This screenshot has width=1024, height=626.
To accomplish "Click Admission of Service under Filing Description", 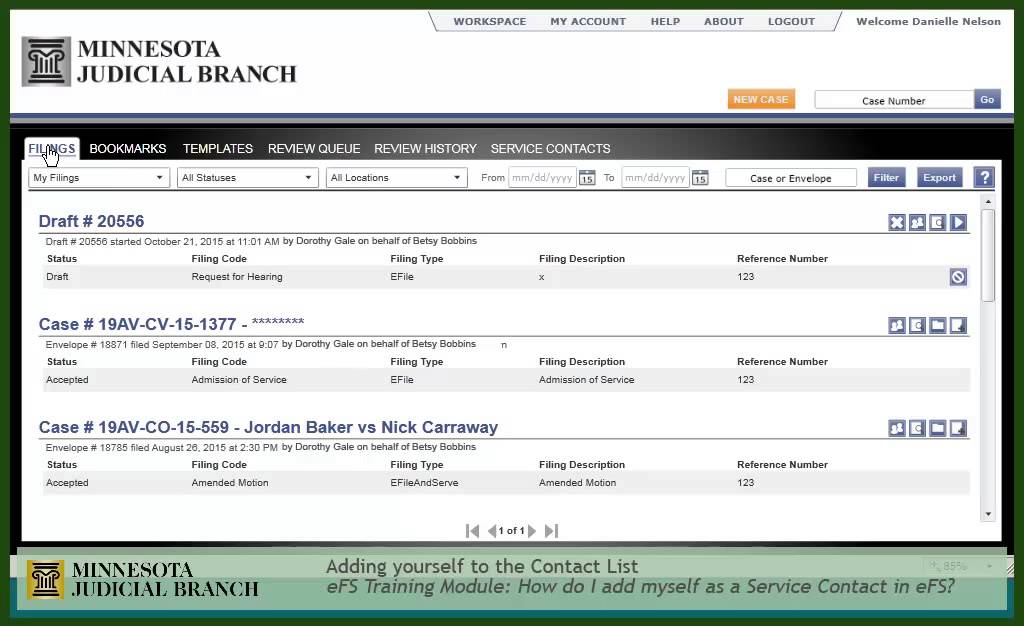I will [x=586, y=380].
